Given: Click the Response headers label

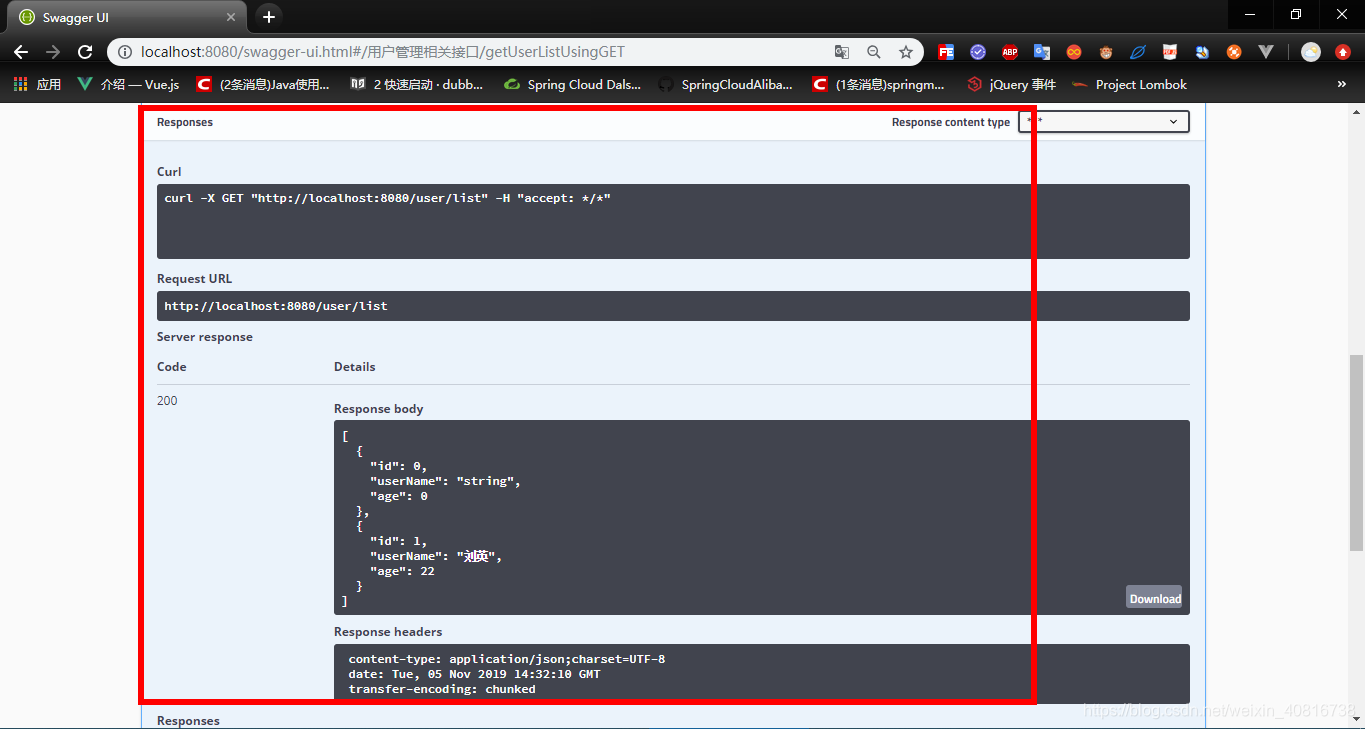Looking at the screenshot, I should 388,632.
